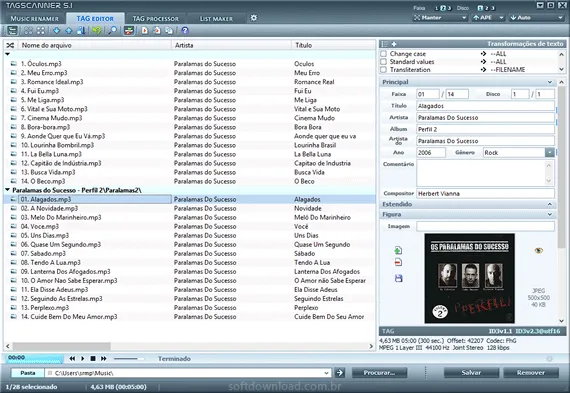Image resolution: width=570 pixels, height=393 pixels.
Task: Click the blue move-up arrow toolbar icon
Action: pyautogui.click(x=68, y=31)
